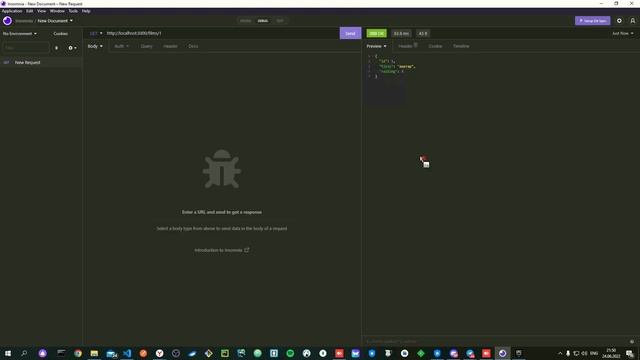Switch to the Debug view toggle

(263, 21)
